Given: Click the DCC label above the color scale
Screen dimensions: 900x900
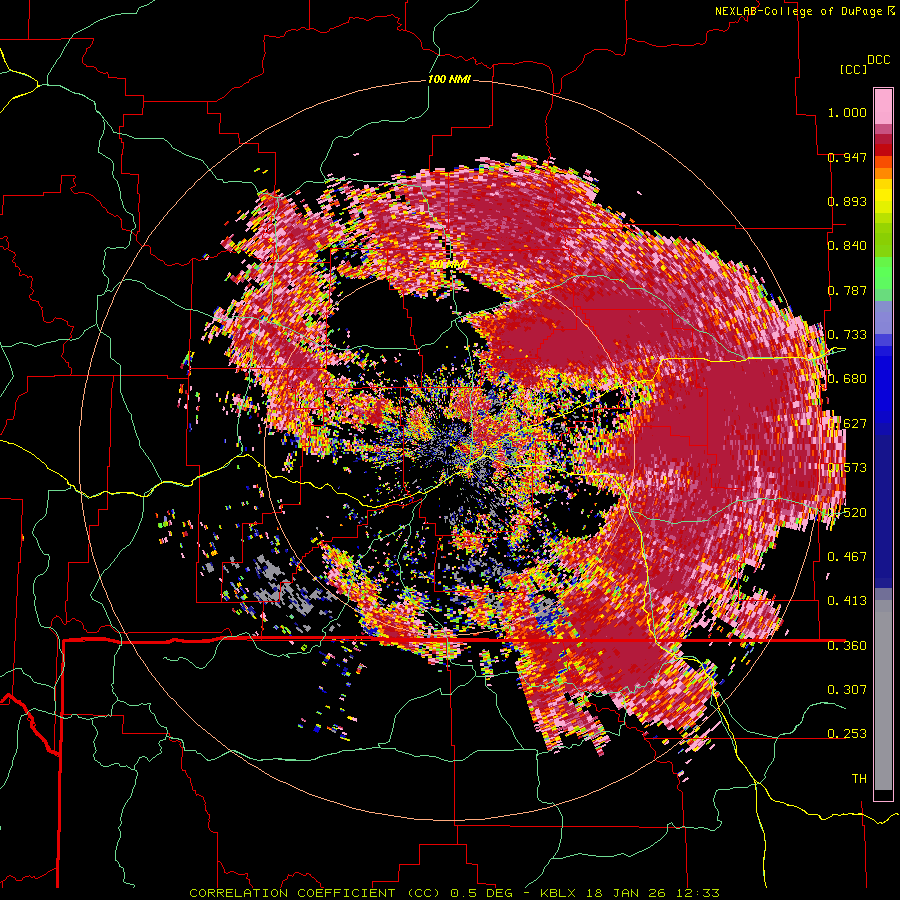Looking at the screenshot, I should point(879,60).
